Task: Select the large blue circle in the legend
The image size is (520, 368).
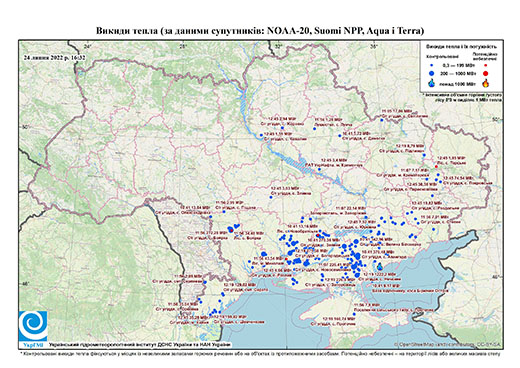Action: pyautogui.click(x=432, y=73)
